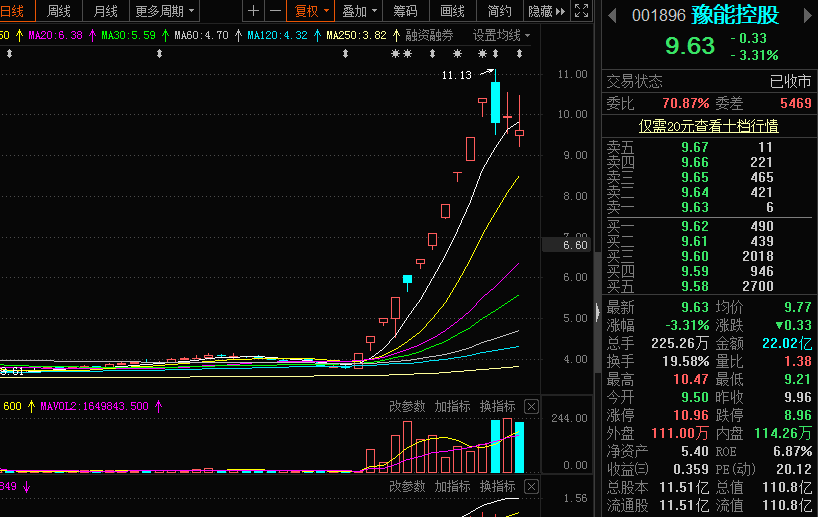Viewport: 818px width, 517px height.
Task: Toggle 融资融券 margin trading indicator
Action: pyautogui.click(x=429, y=35)
